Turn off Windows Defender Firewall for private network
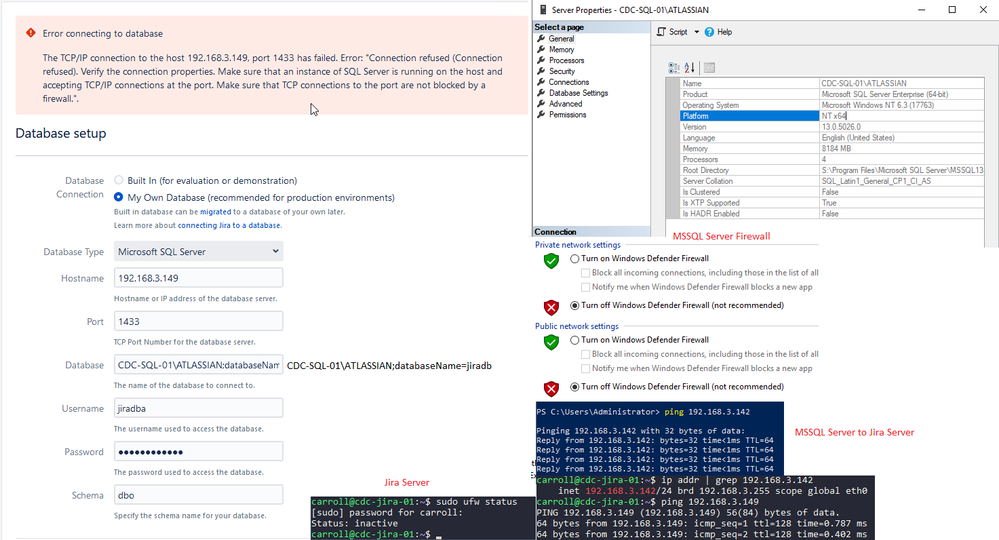 click(x=575, y=306)
